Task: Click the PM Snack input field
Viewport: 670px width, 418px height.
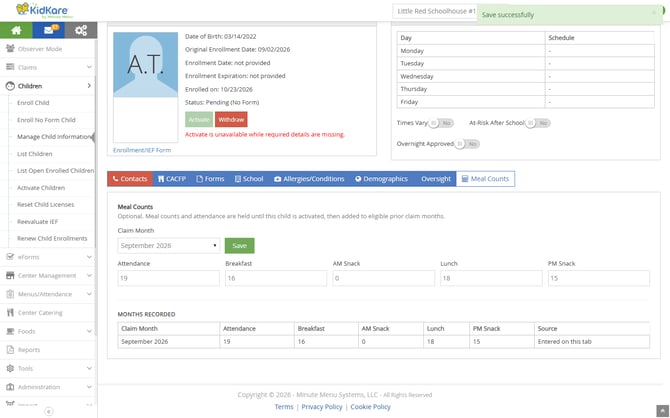Action: coord(599,278)
